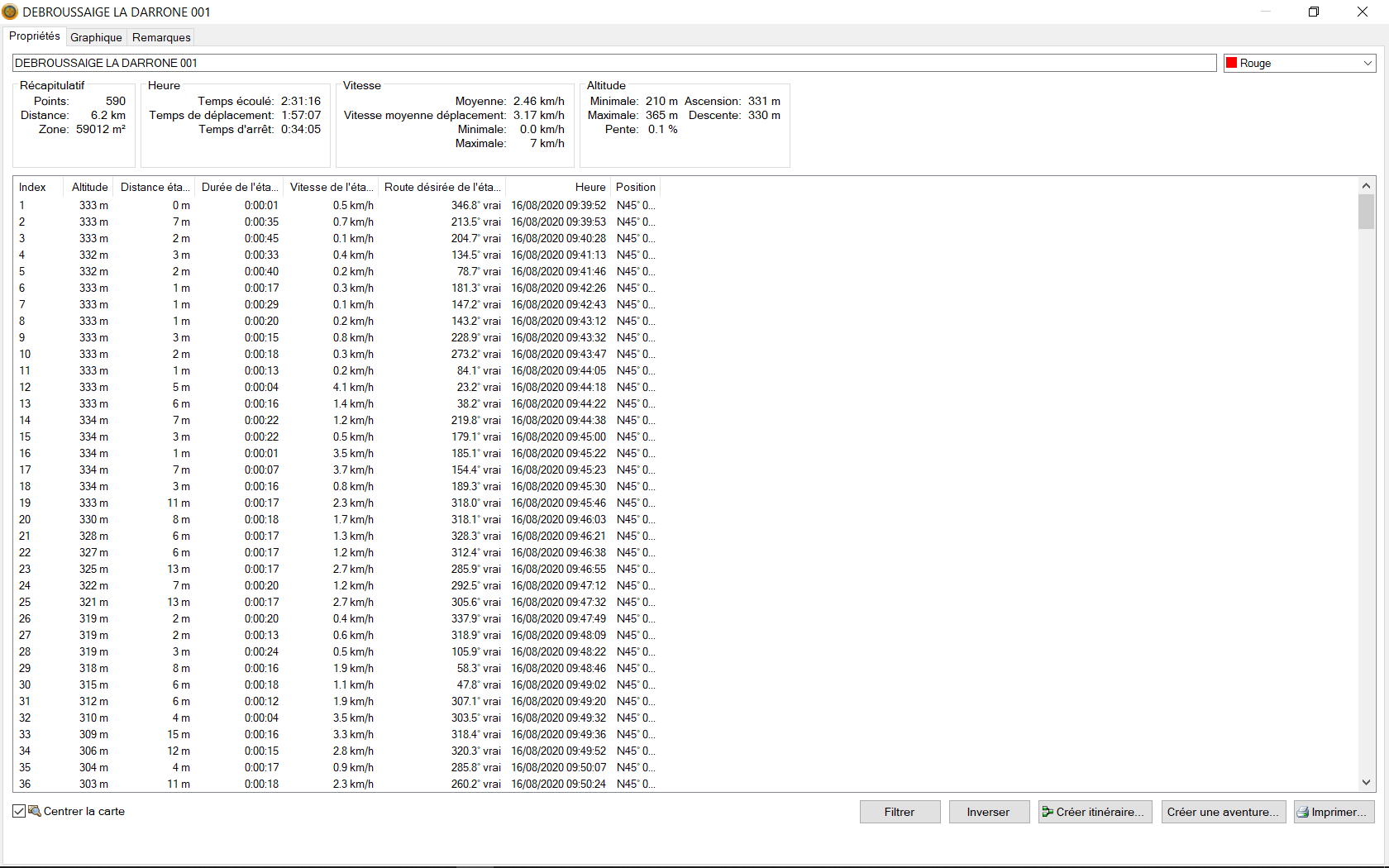Click the Créer une aventure button

[1223, 812]
